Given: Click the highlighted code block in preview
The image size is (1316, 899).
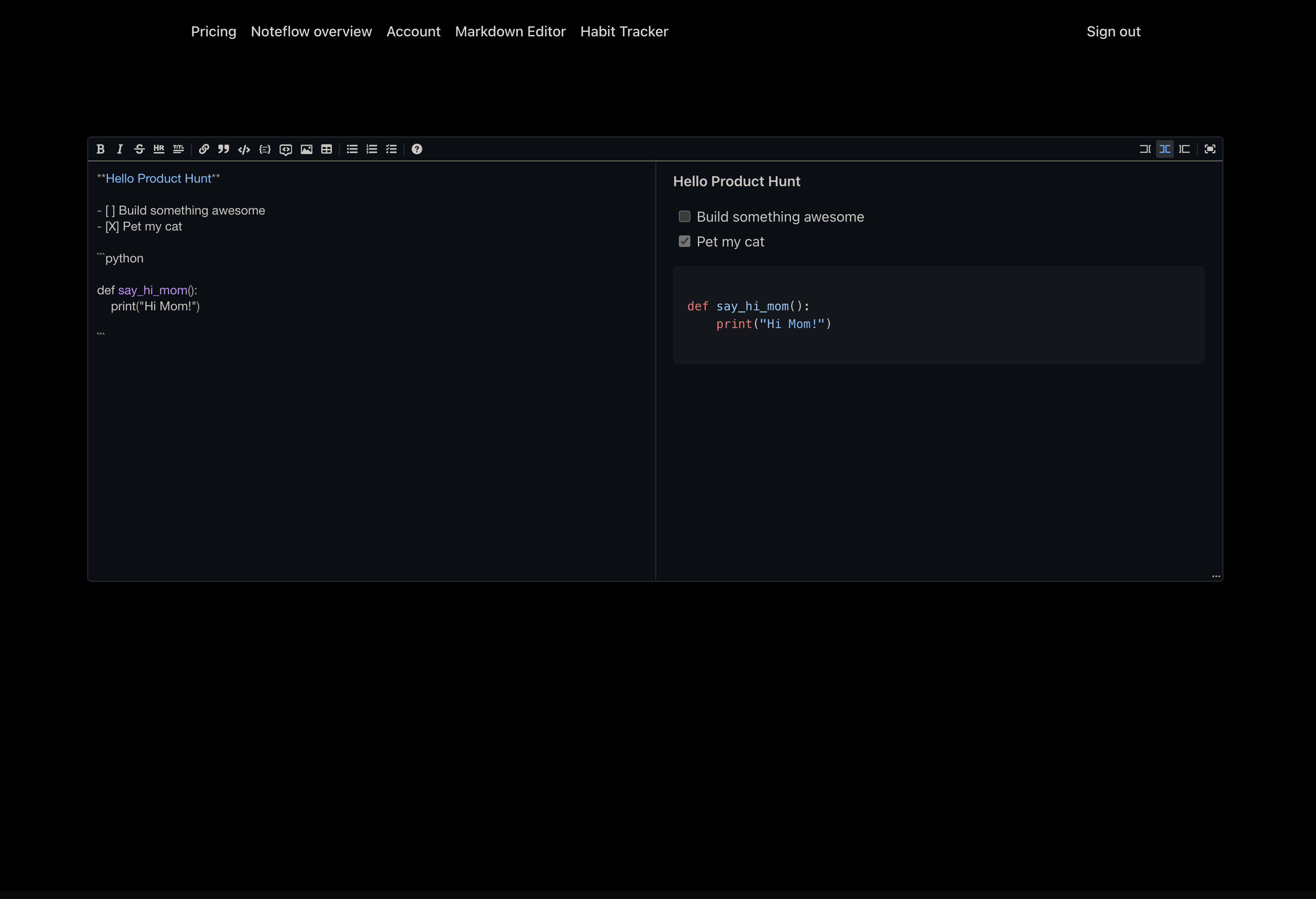Looking at the screenshot, I should [938, 315].
